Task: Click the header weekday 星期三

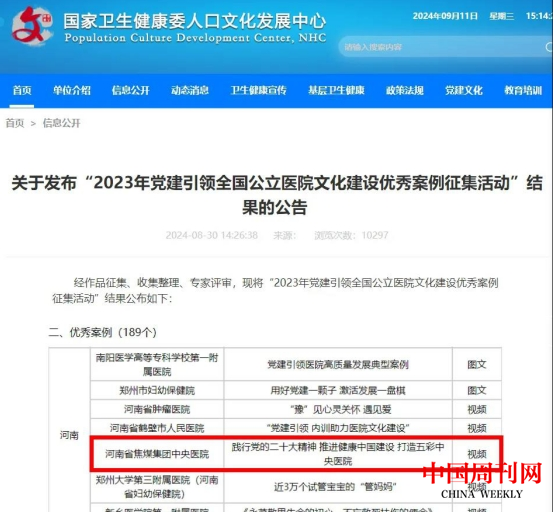Action: coord(502,16)
